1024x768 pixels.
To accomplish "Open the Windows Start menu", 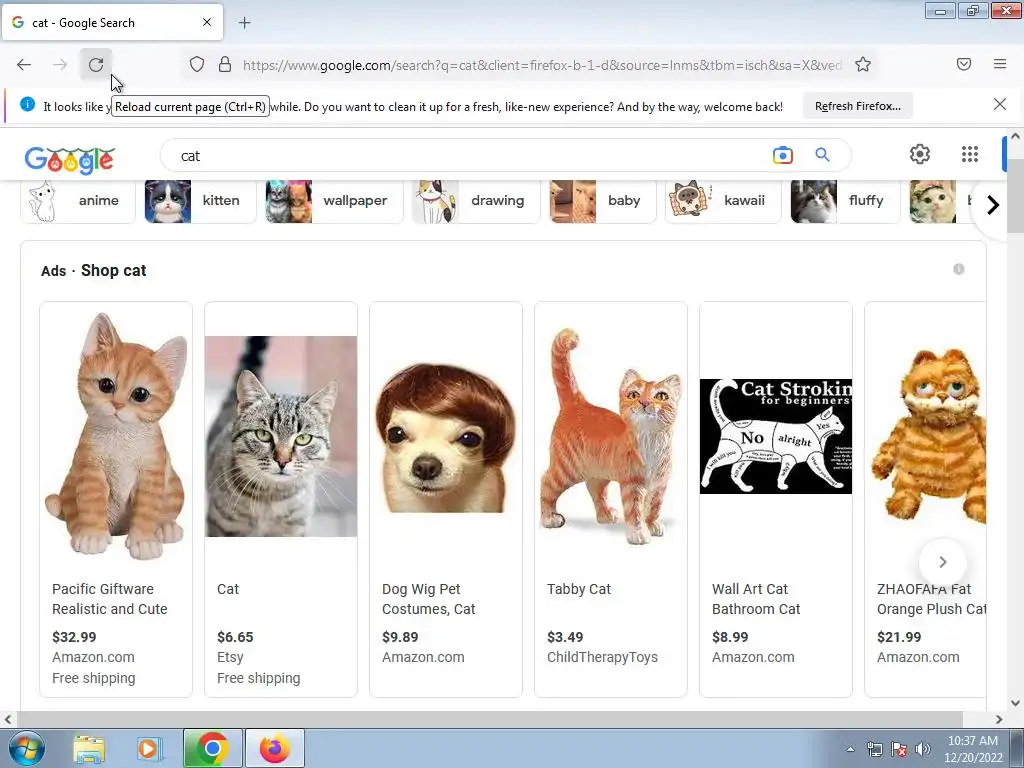I will pos(27,748).
